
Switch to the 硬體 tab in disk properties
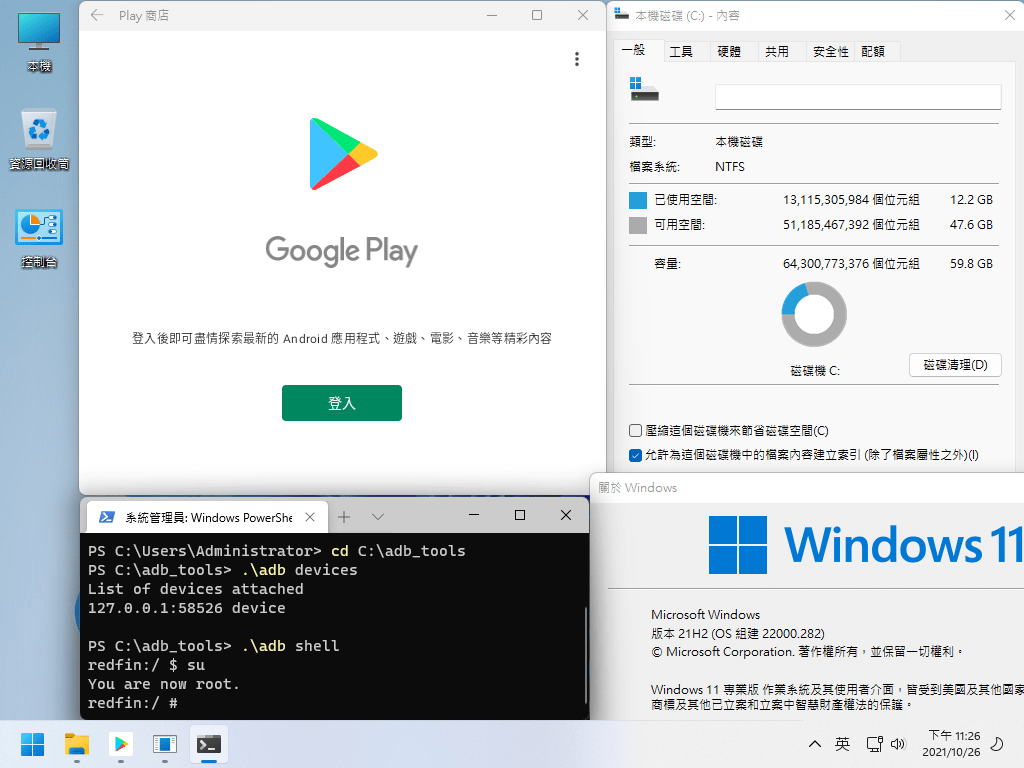click(729, 52)
